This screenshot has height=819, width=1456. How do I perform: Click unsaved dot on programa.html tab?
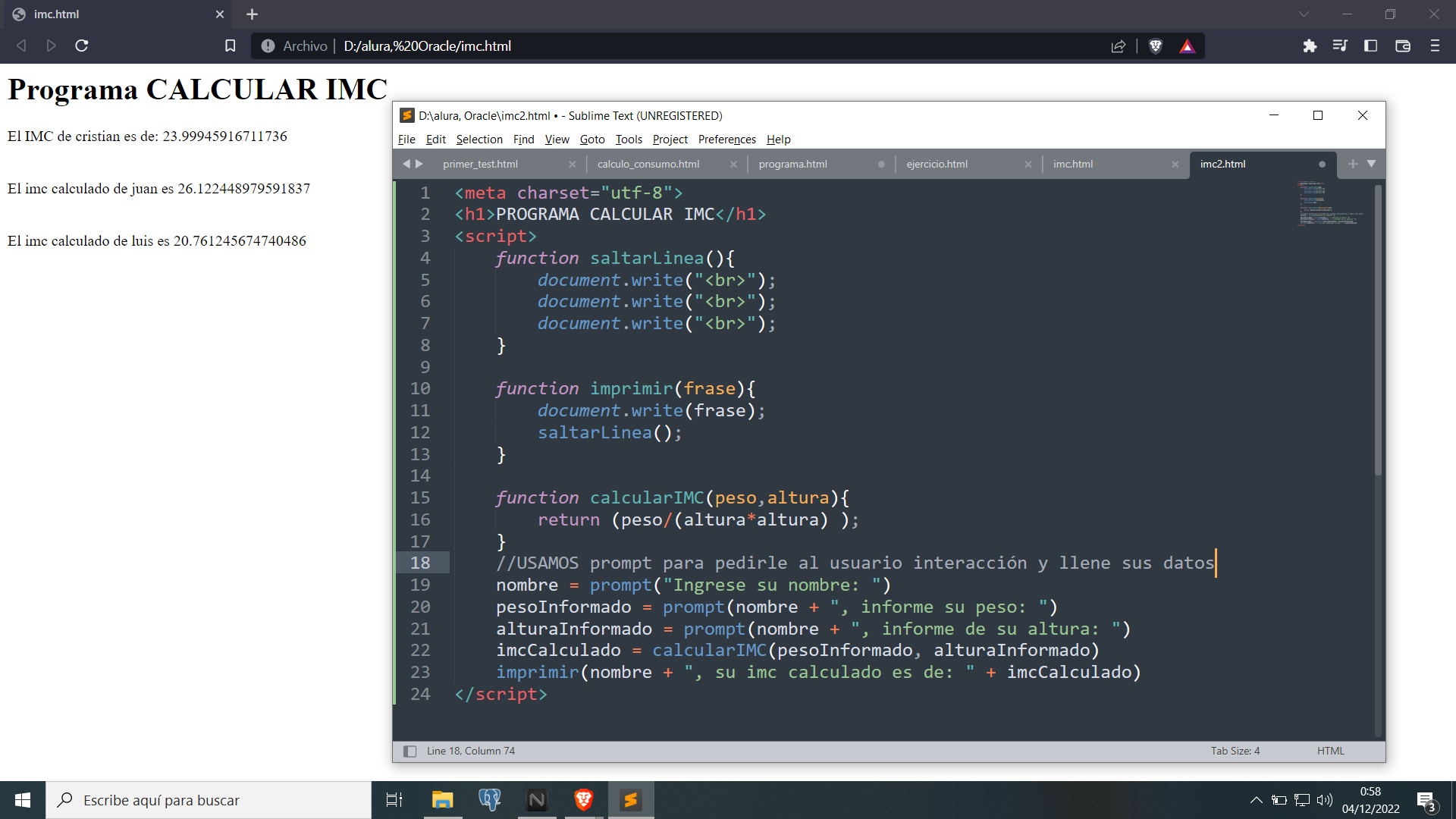881,165
